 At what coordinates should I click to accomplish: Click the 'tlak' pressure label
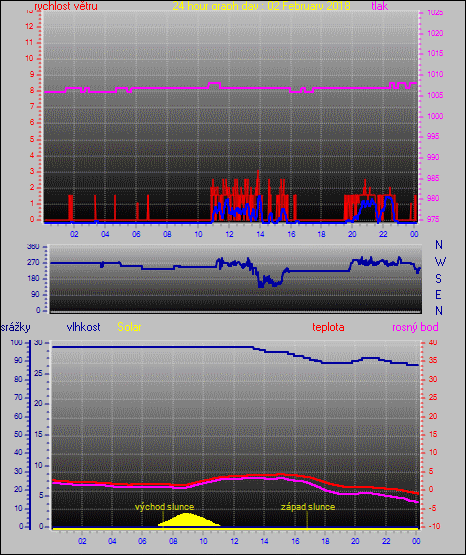(x=380, y=6)
